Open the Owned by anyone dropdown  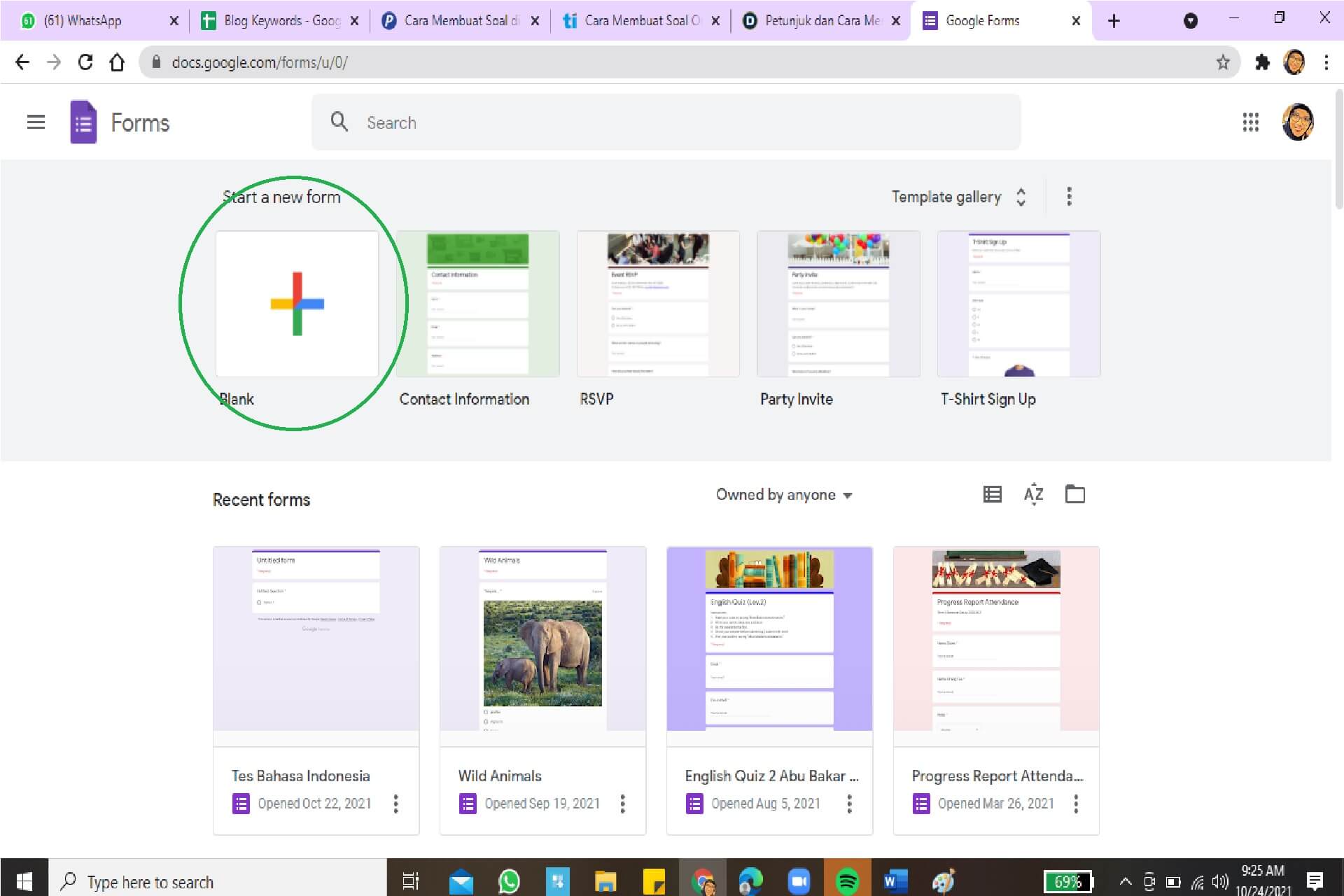coord(783,494)
